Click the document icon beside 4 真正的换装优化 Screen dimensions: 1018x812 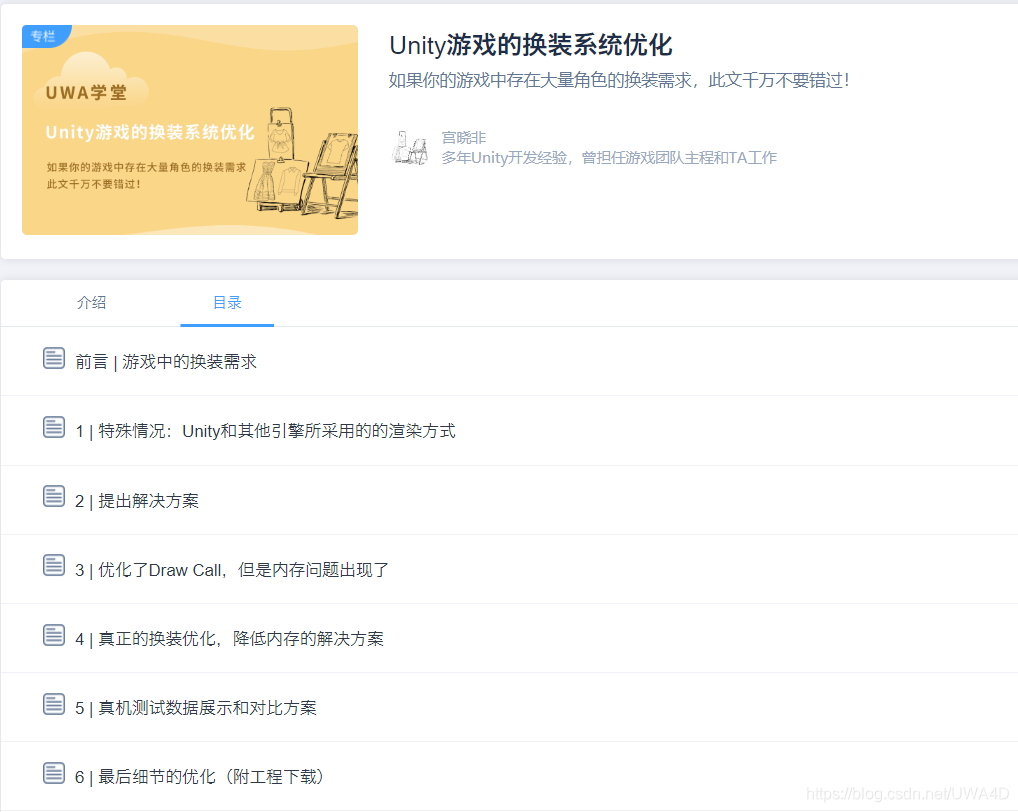[x=54, y=635]
